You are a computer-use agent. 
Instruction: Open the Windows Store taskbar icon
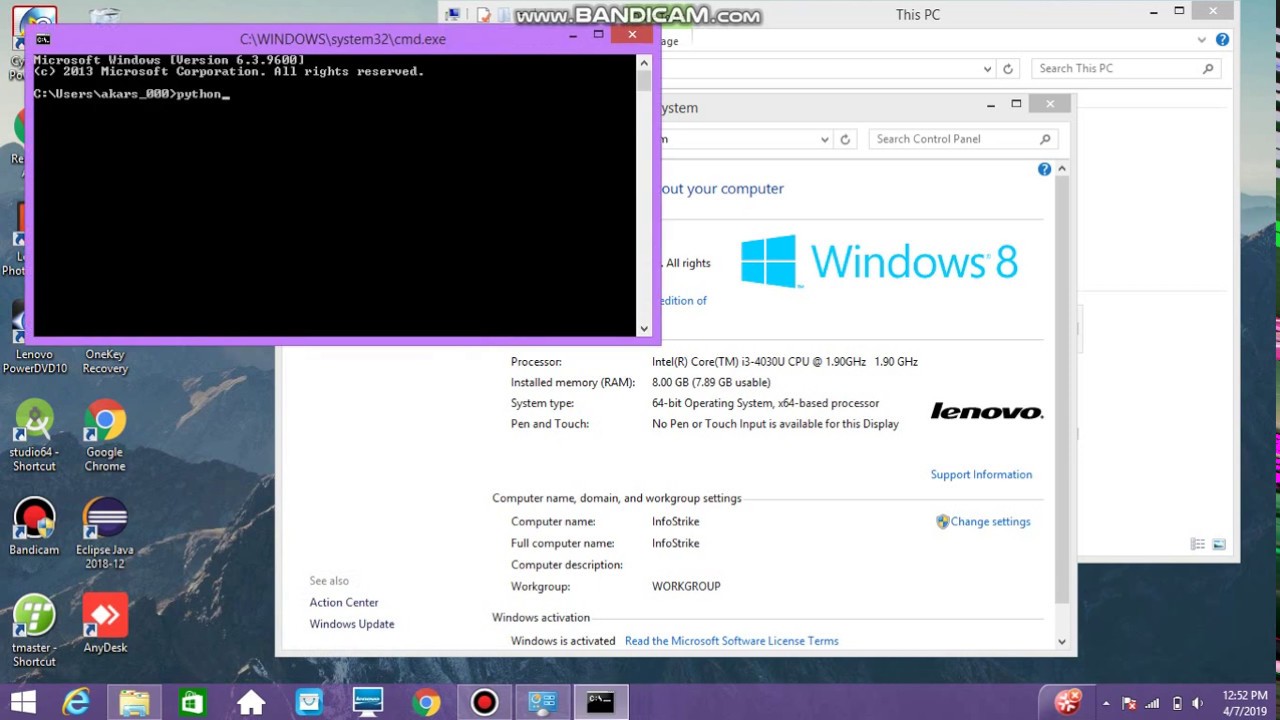pyautogui.click(x=192, y=702)
